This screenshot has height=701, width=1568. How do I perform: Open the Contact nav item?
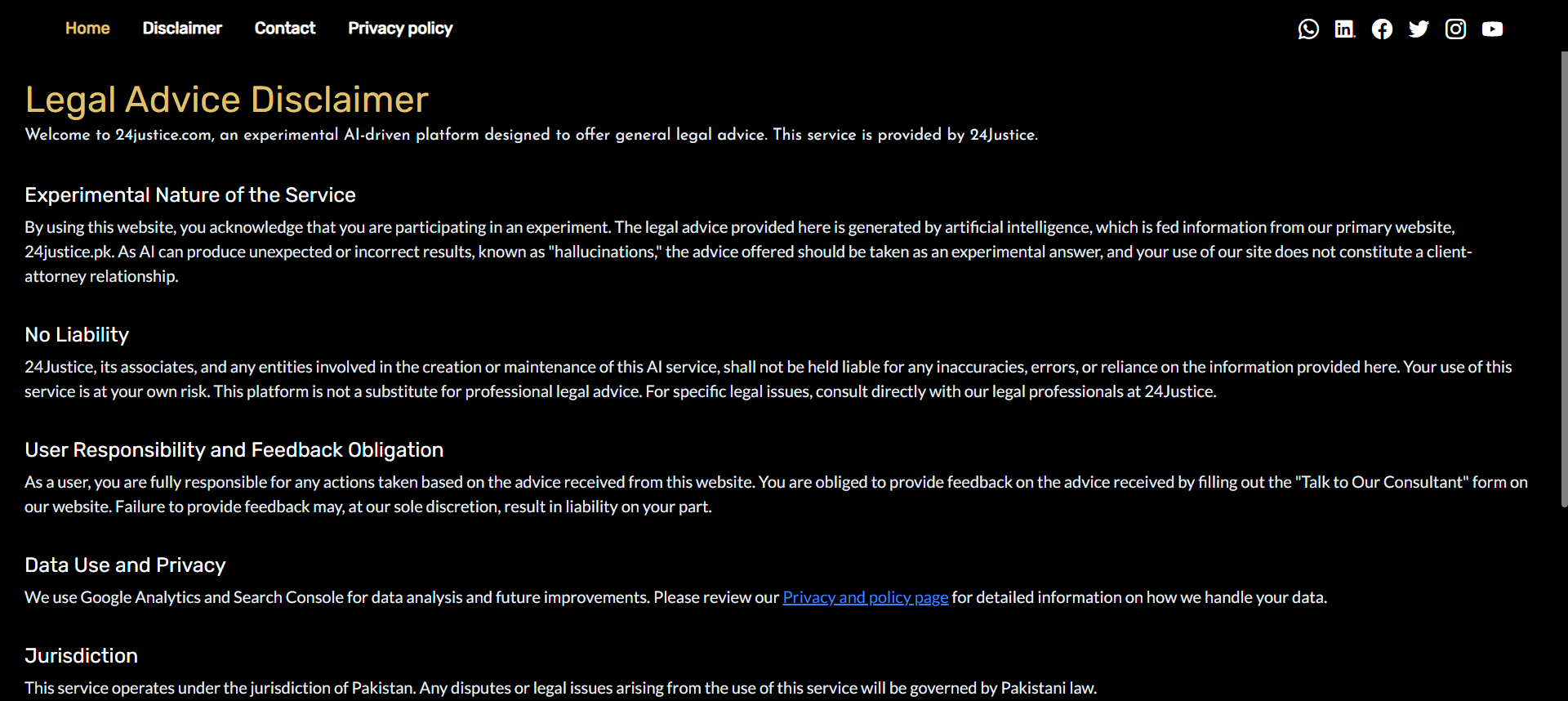click(x=285, y=28)
